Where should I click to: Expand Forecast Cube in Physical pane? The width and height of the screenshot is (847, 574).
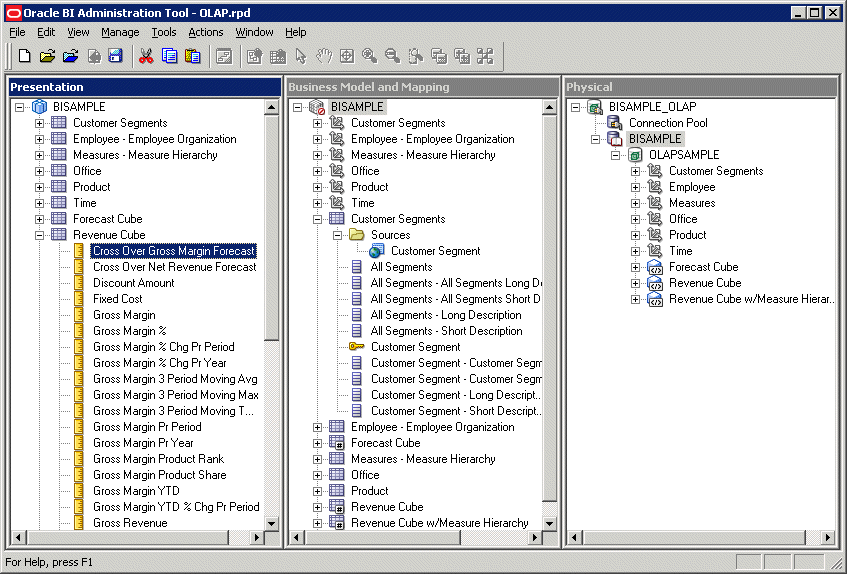(x=636, y=267)
